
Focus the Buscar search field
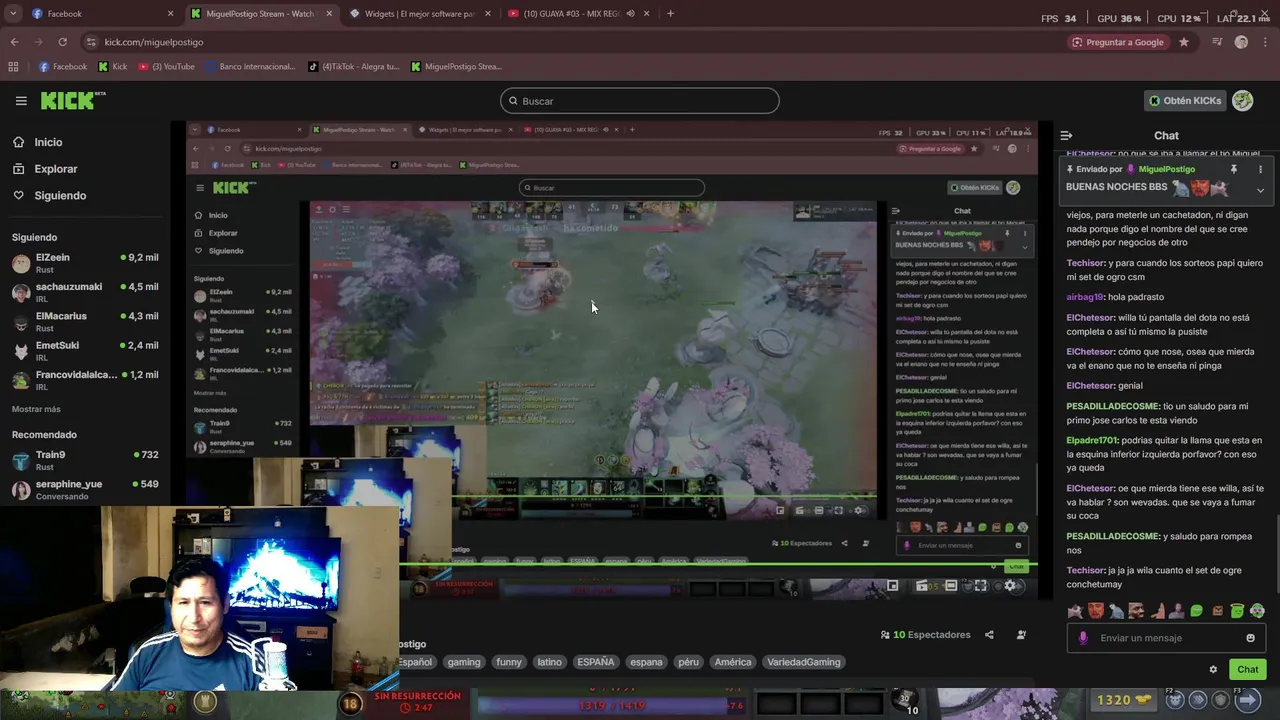click(x=640, y=101)
